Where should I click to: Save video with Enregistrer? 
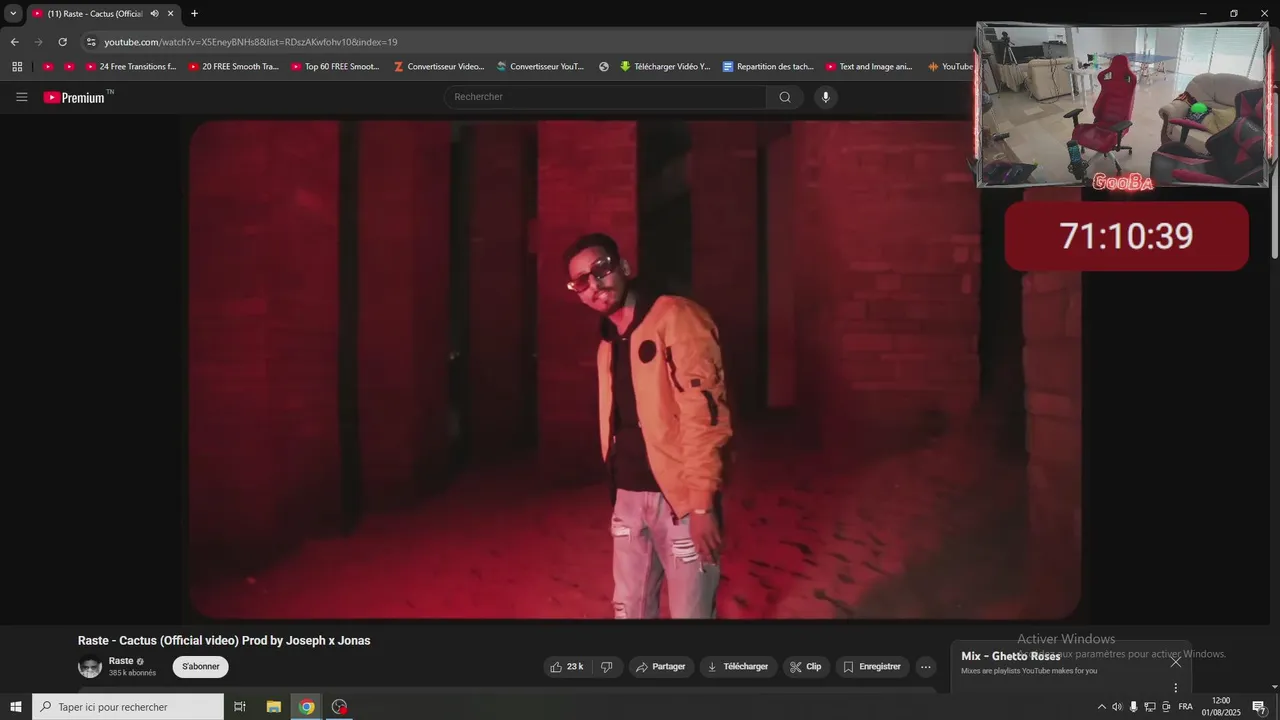(872, 667)
